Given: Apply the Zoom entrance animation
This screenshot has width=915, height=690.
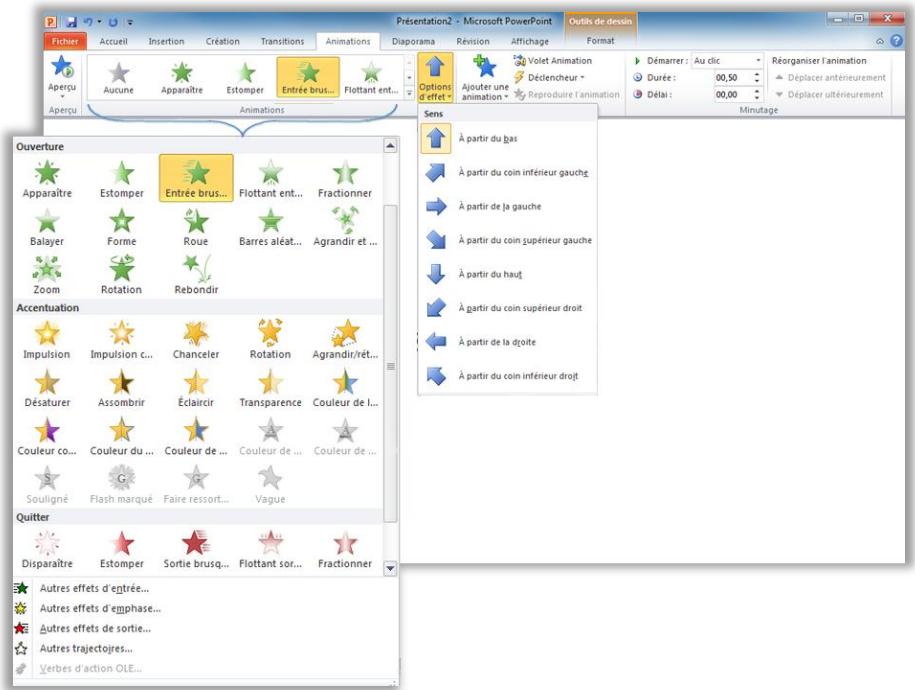Looking at the screenshot, I should tap(47, 276).
